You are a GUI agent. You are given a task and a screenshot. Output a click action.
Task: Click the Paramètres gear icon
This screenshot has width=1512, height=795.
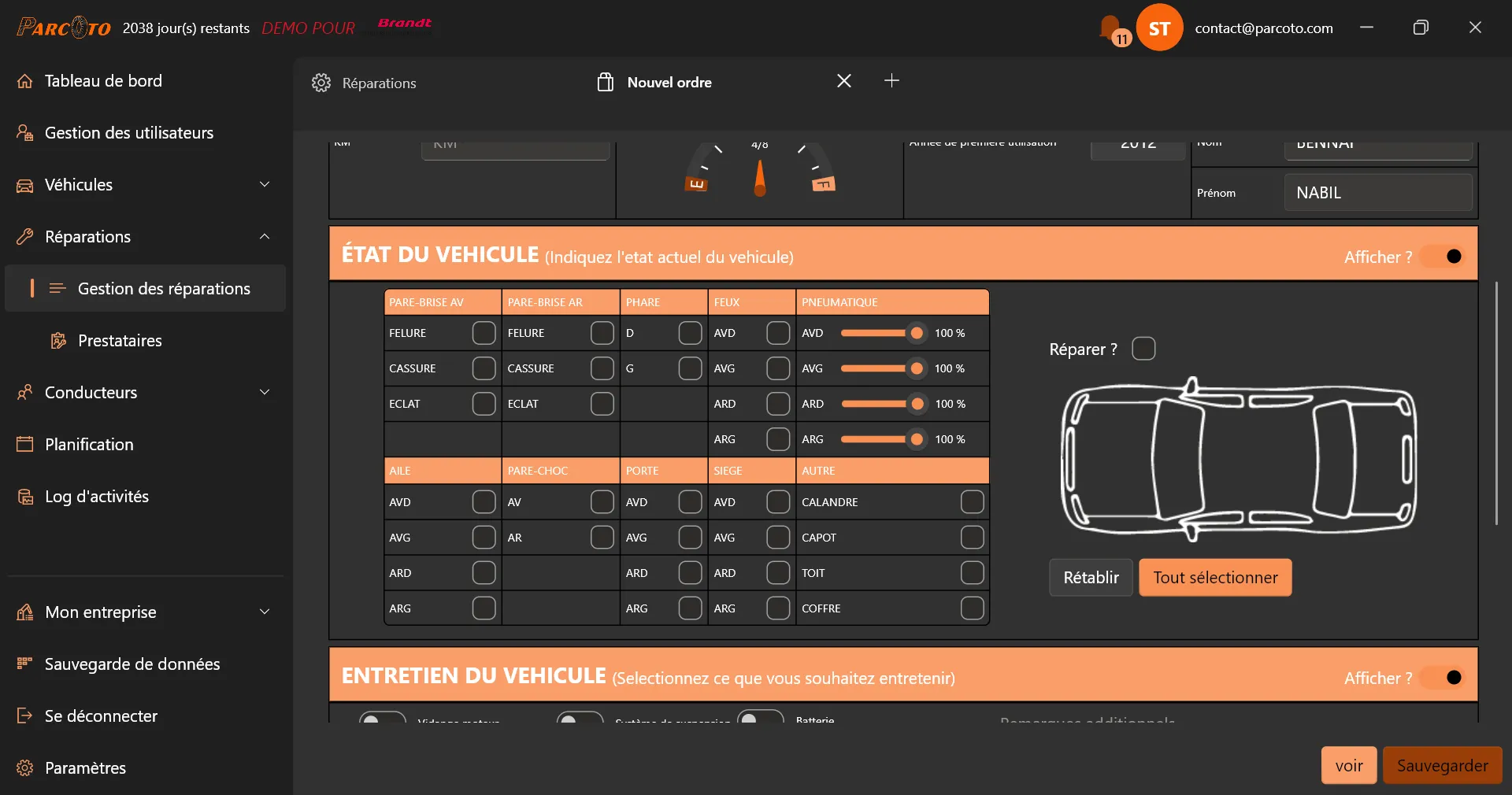(x=25, y=768)
